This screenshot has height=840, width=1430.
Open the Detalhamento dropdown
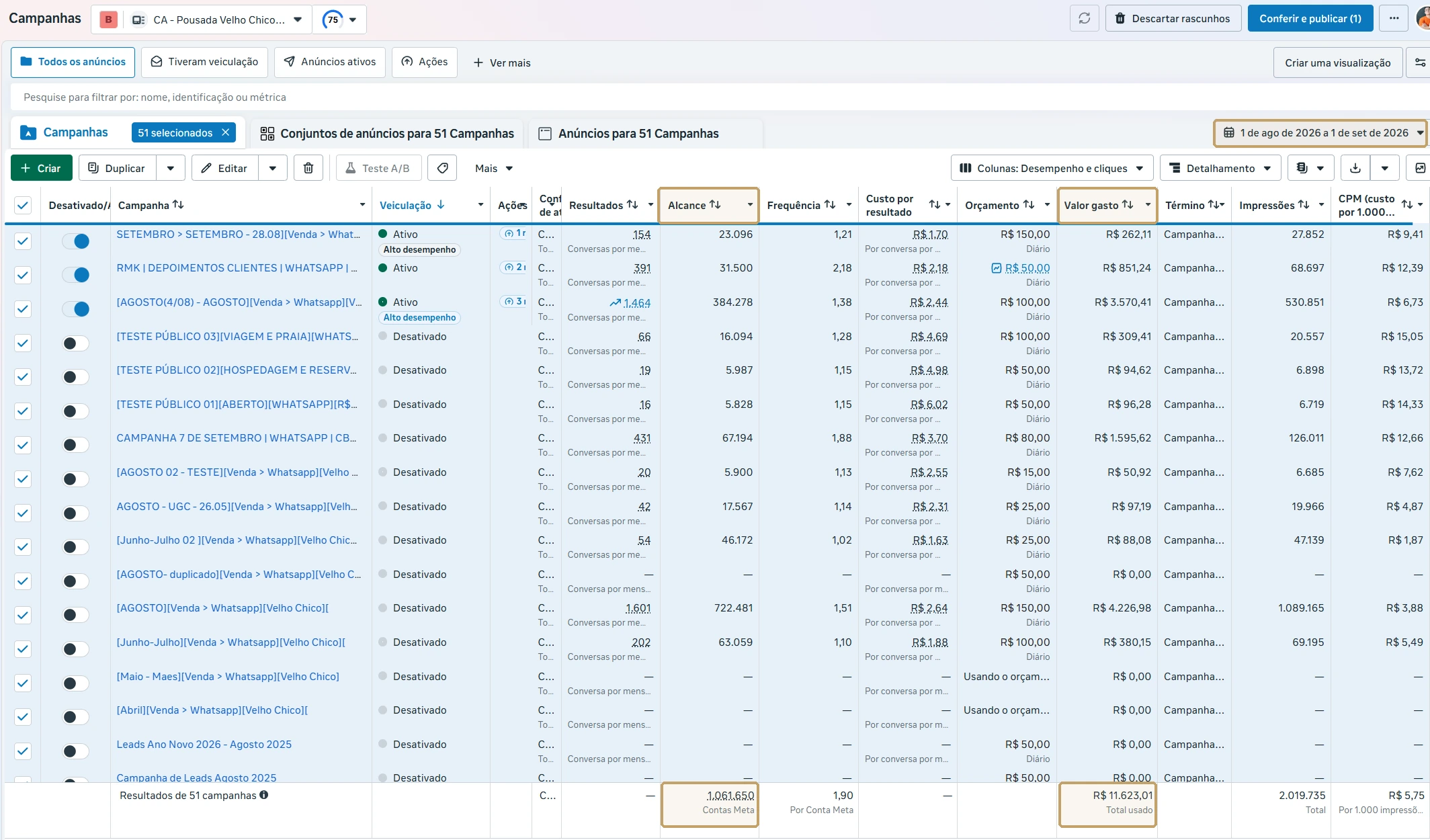click(1220, 168)
